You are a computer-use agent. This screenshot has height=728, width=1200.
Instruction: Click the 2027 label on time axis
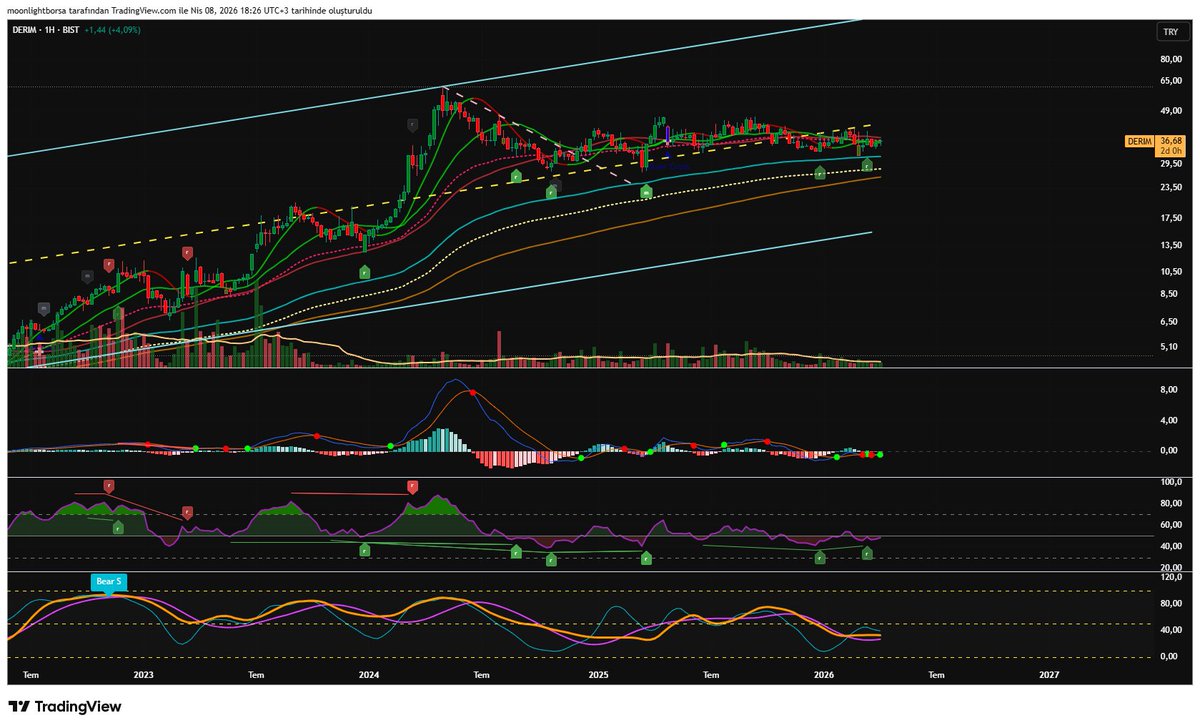click(1049, 675)
